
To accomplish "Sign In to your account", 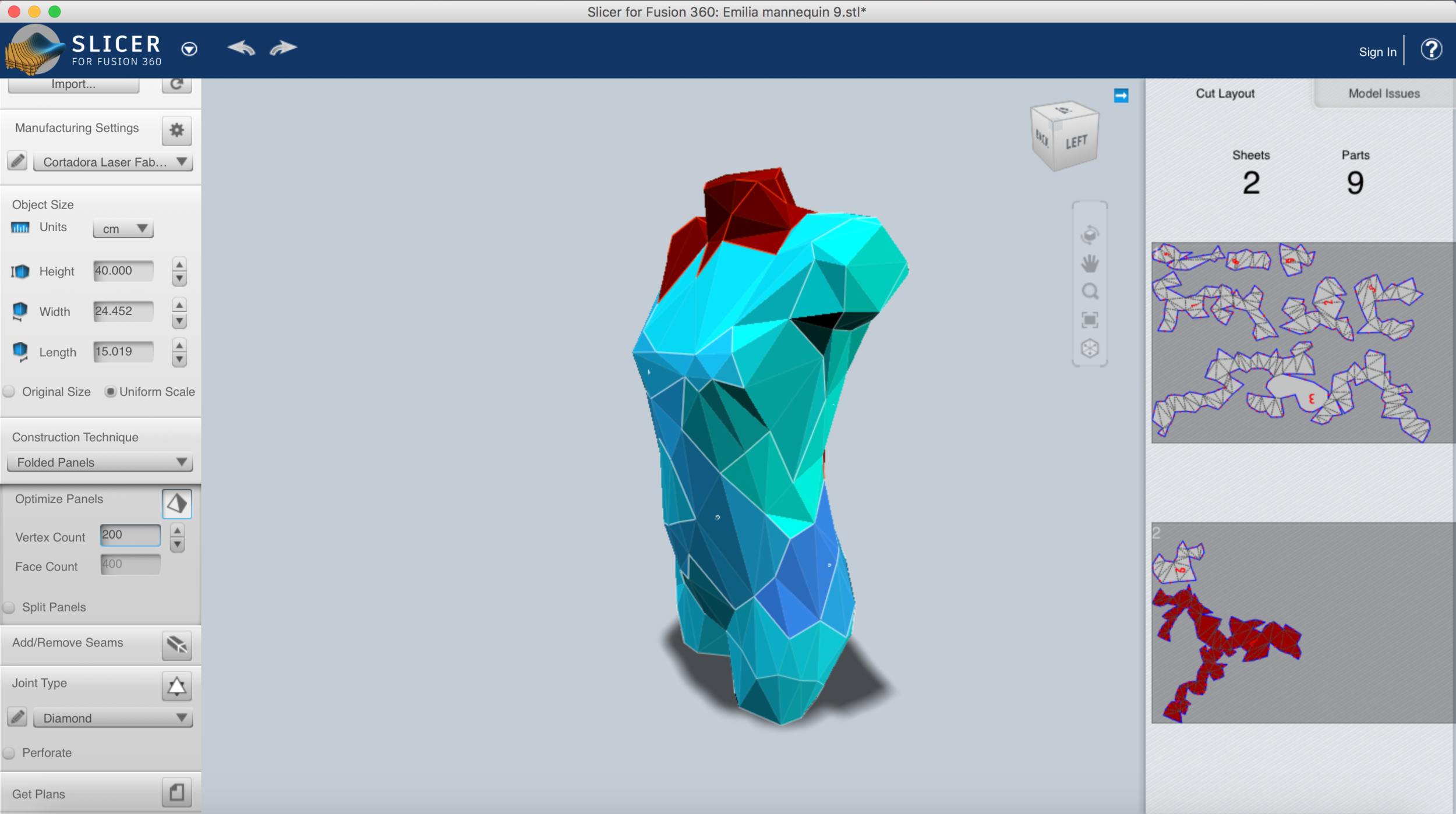I will pos(1377,52).
